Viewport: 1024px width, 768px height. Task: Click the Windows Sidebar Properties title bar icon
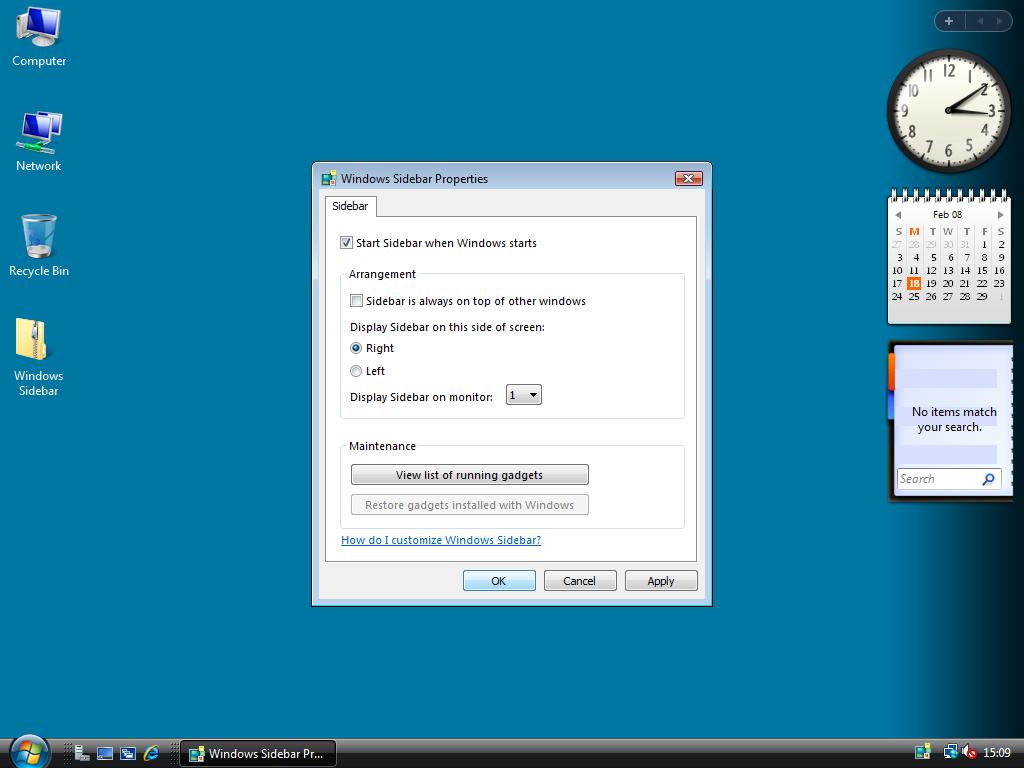click(329, 178)
